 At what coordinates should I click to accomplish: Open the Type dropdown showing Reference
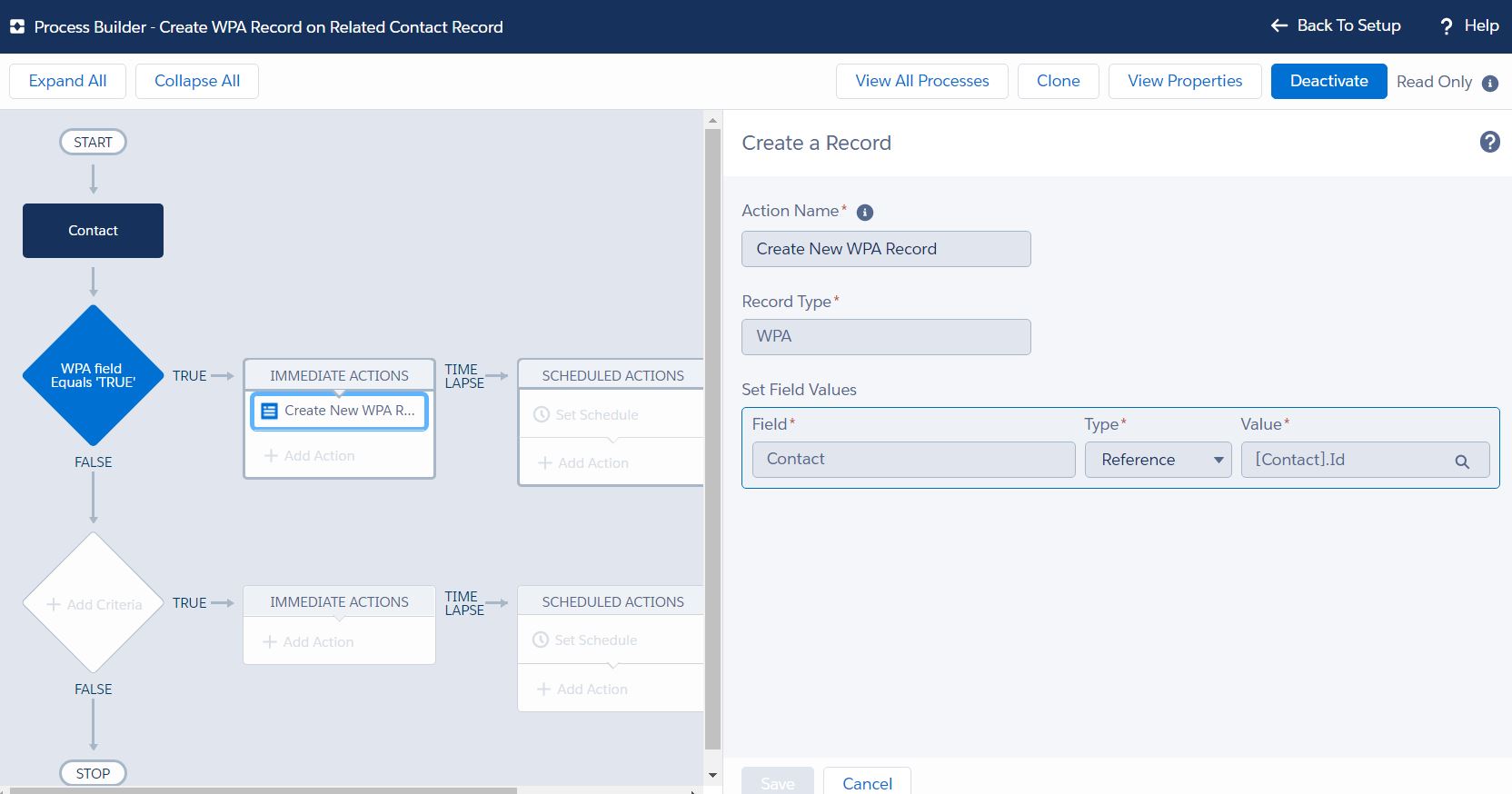1159,460
